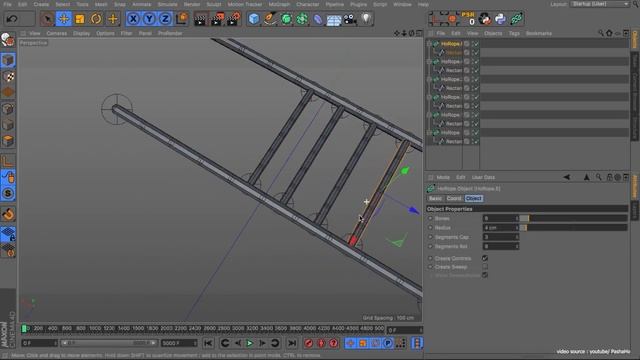The height and width of the screenshot is (360, 640).
Task: Adjust the Radius slider
Action: (x=573, y=228)
